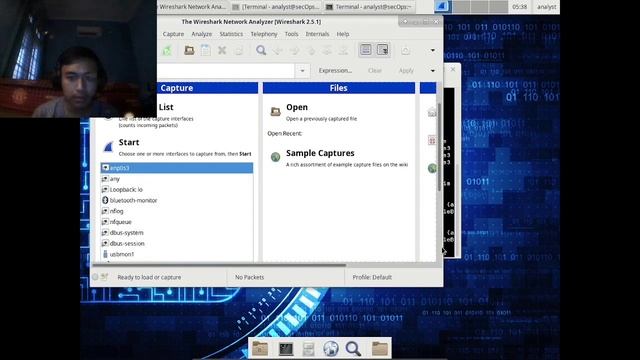The image size is (640, 360).
Task: Click the Expression... button
Action: (x=335, y=71)
